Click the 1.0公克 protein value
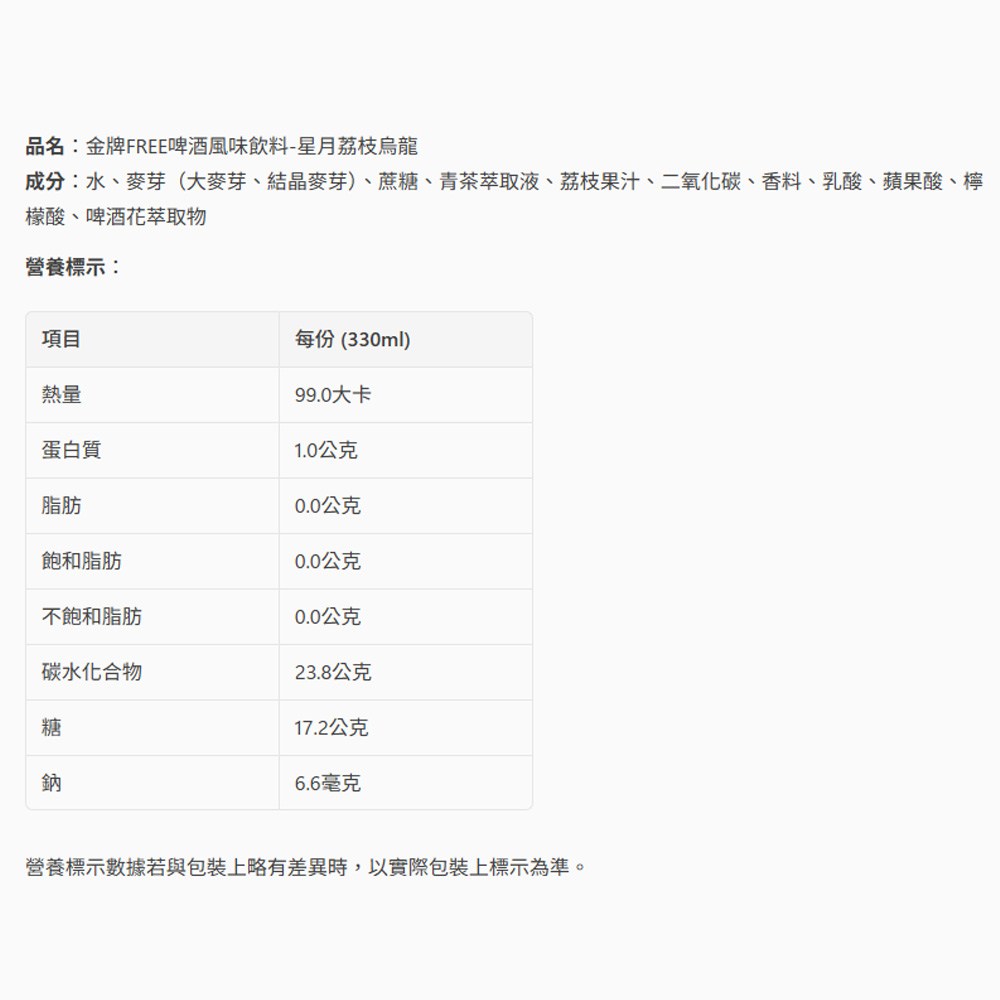The image size is (1000, 1000). [326, 451]
